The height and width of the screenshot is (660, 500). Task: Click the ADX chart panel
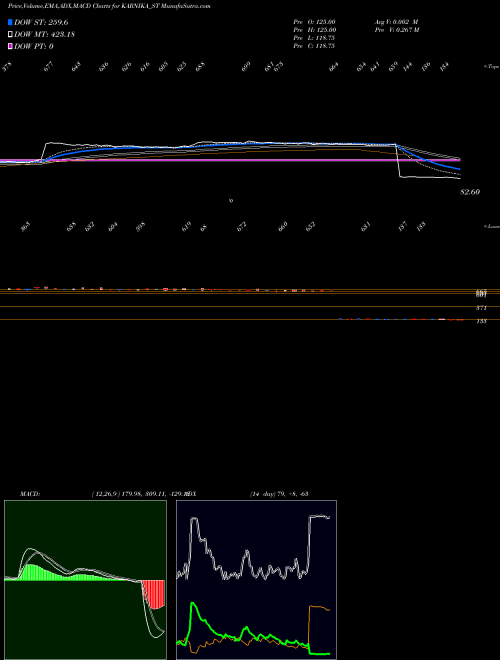(256, 580)
